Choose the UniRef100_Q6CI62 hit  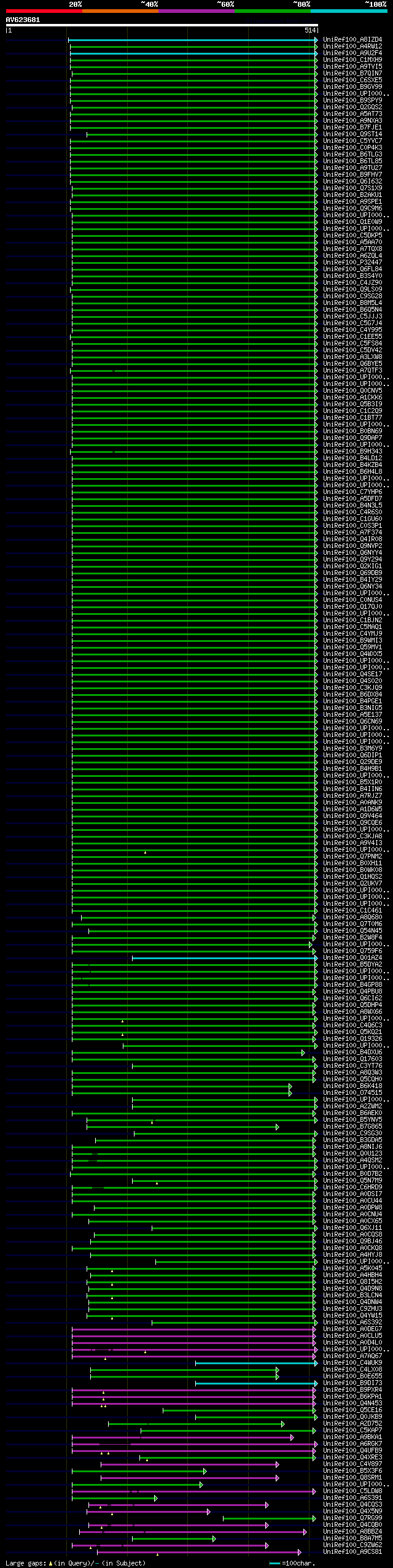pyautogui.click(x=352, y=998)
